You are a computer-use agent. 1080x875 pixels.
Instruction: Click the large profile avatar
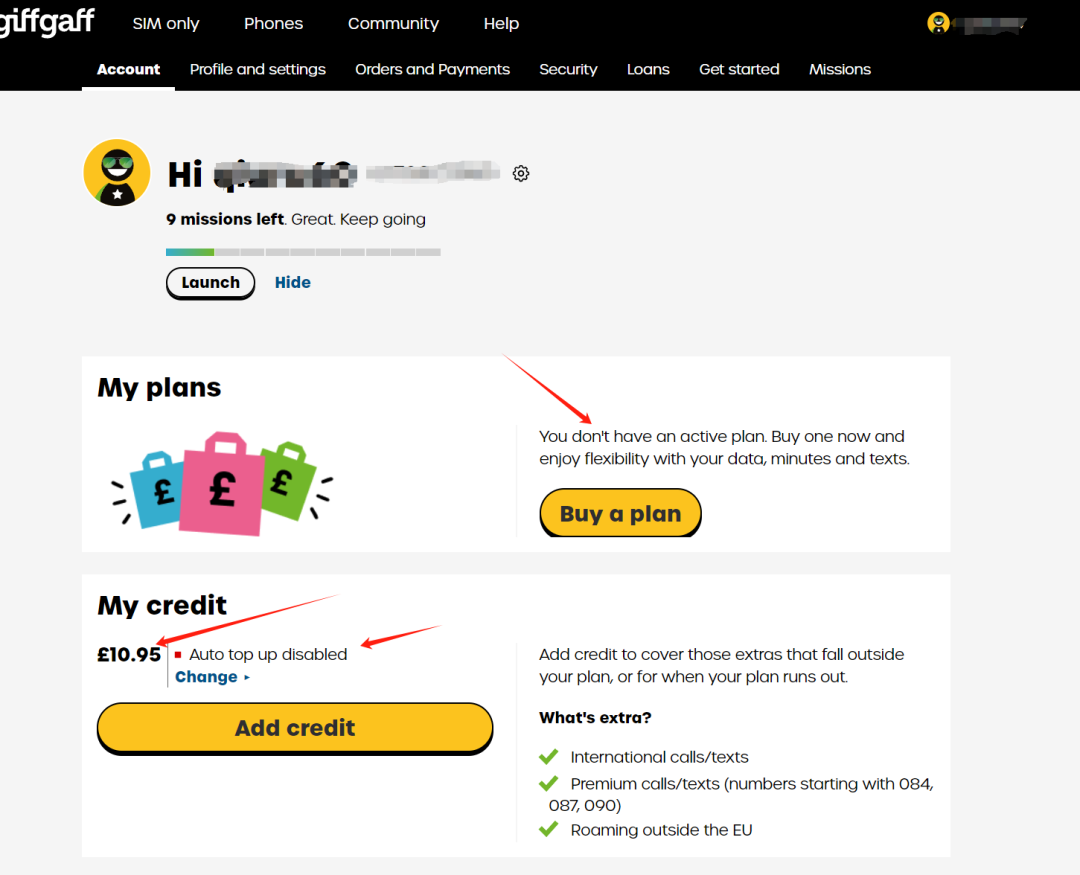[117, 173]
